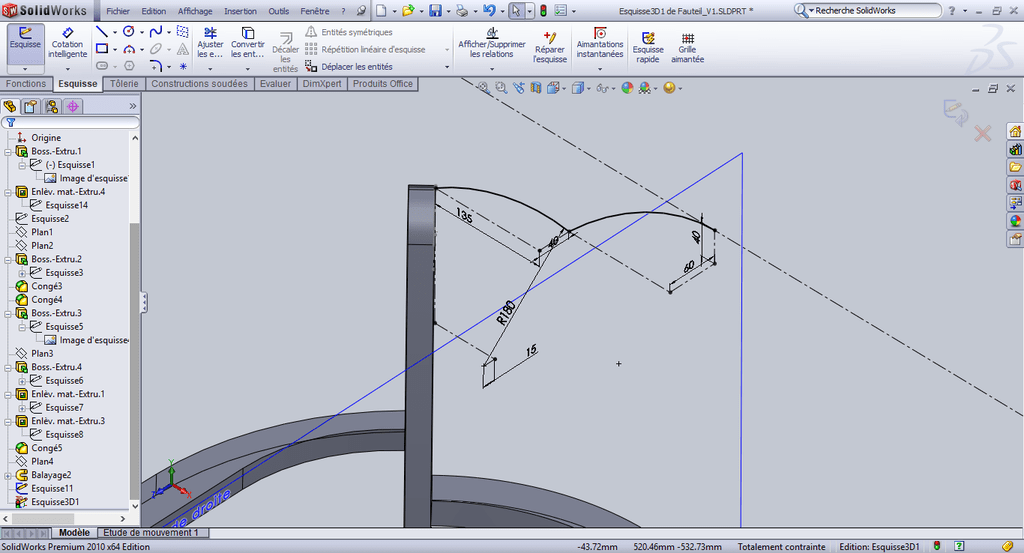Click the feature tree filter field
1024x553 pixels.
(71, 123)
